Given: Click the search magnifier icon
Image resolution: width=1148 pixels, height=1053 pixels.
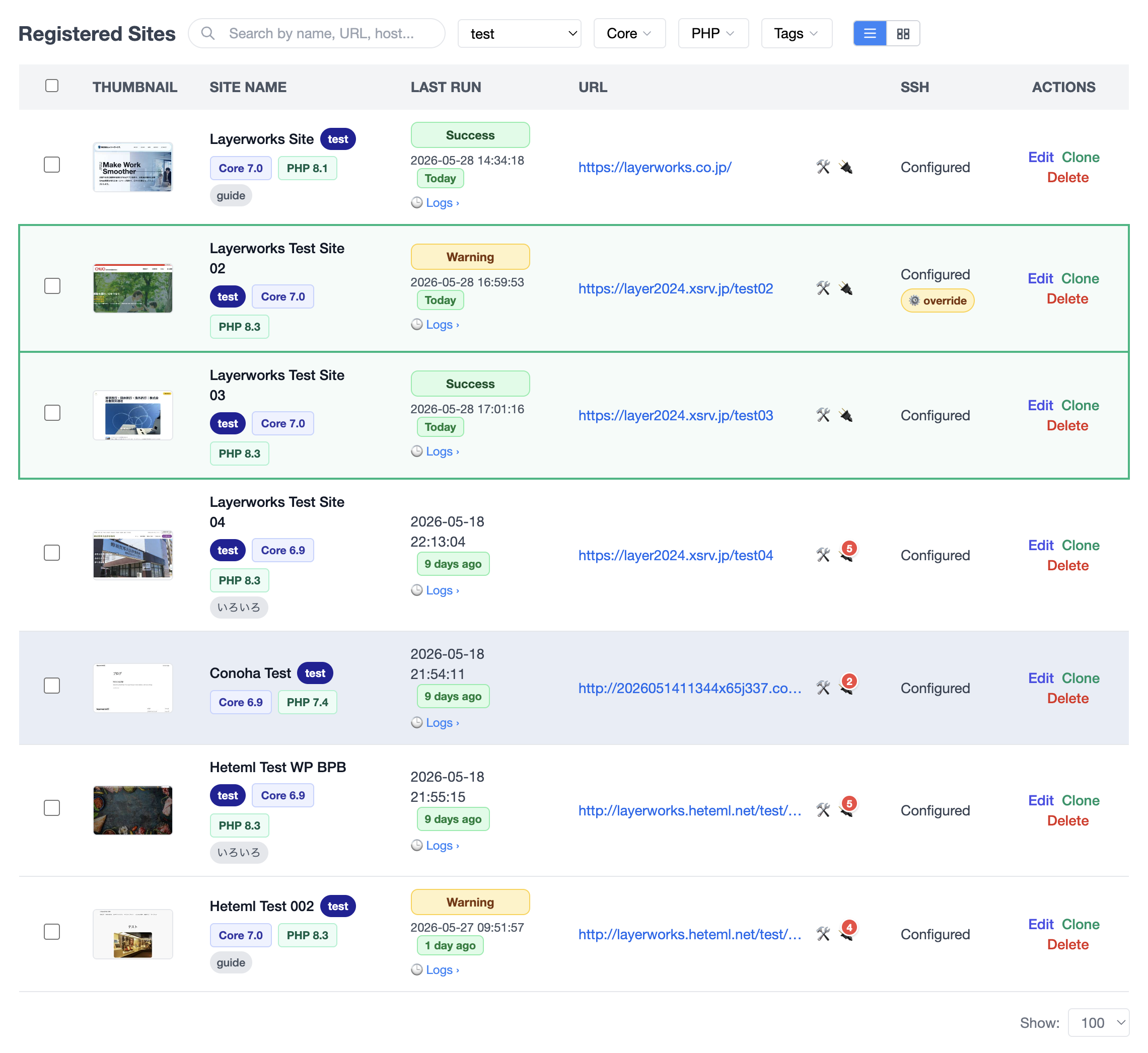Looking at the screenshot, I should 208,33.
